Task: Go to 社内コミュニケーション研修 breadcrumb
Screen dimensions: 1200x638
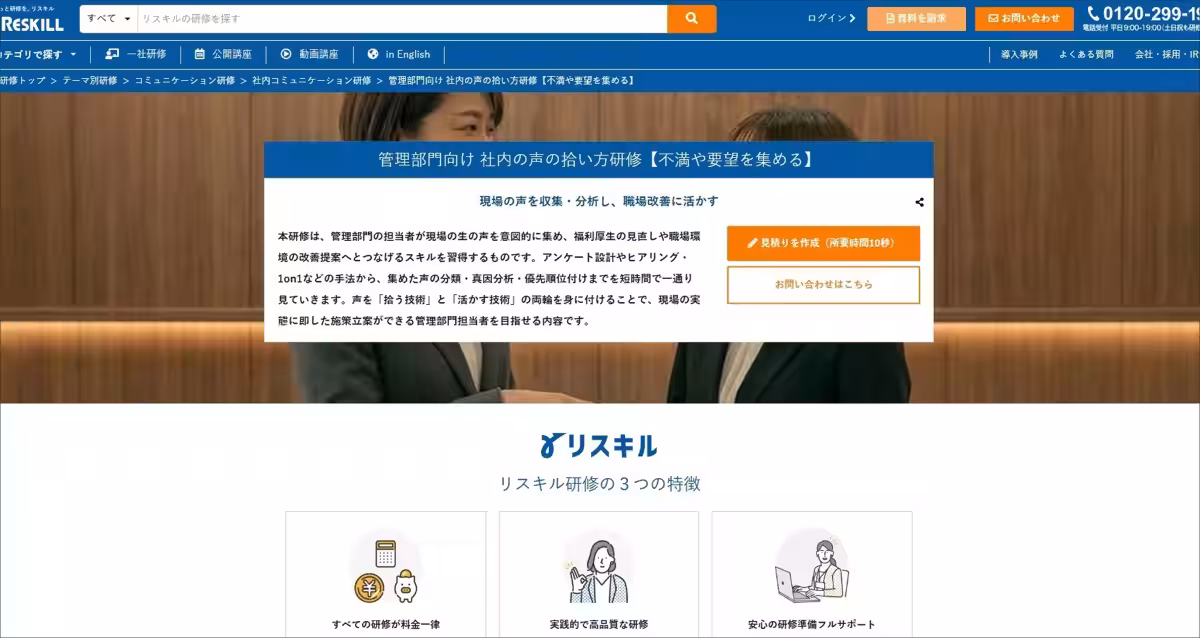Action: (311, 80)
